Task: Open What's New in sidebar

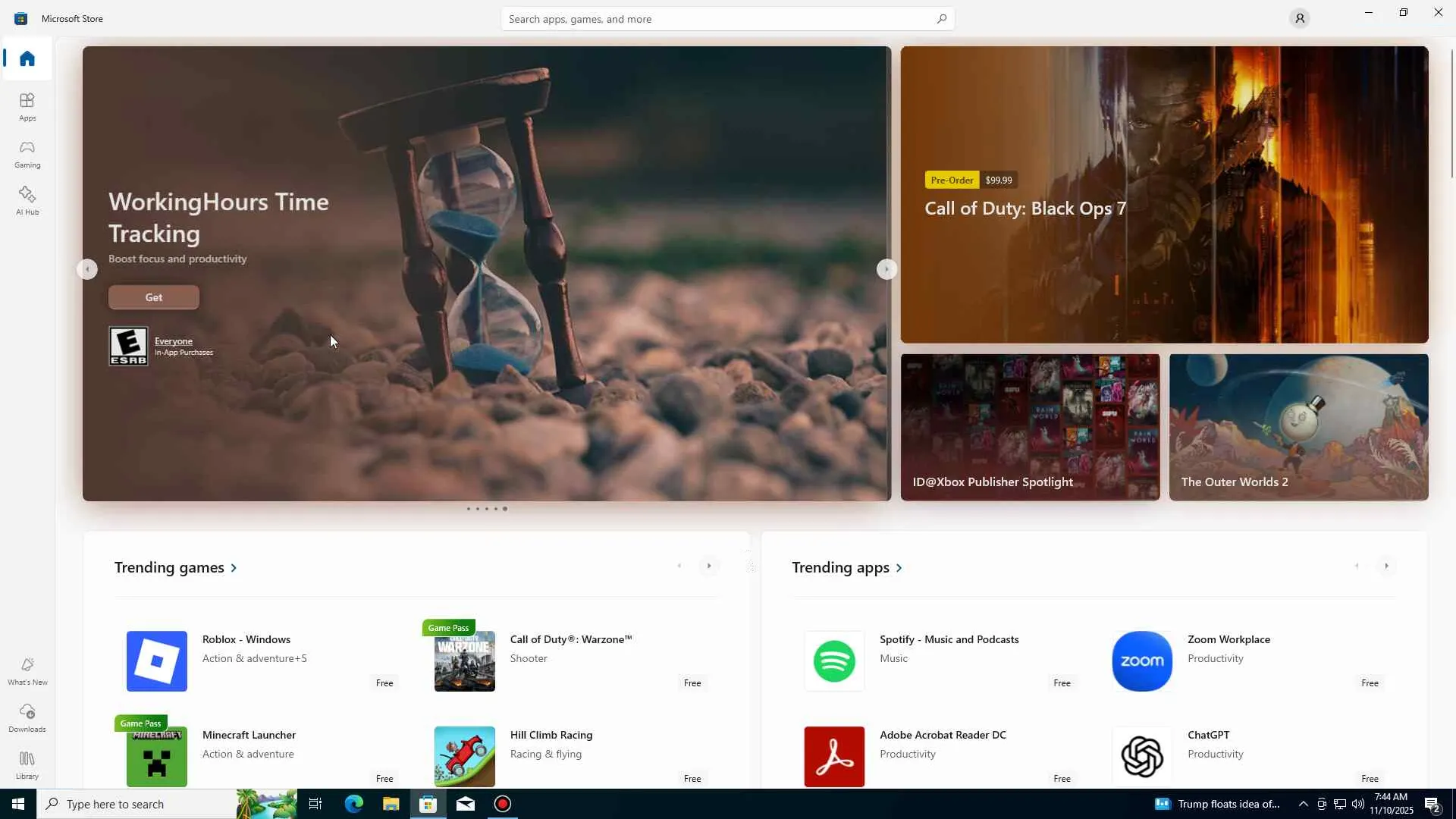Action: click(27, 671)
